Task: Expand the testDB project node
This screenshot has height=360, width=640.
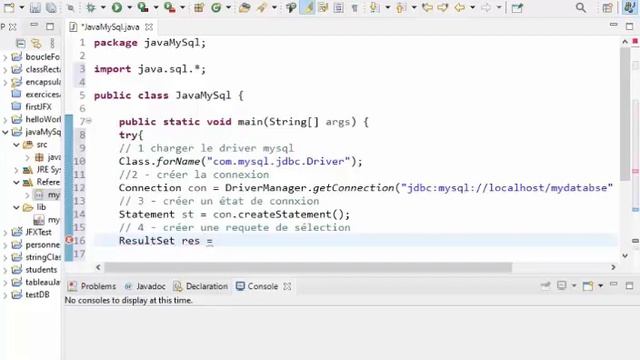Action: [5, 295]
